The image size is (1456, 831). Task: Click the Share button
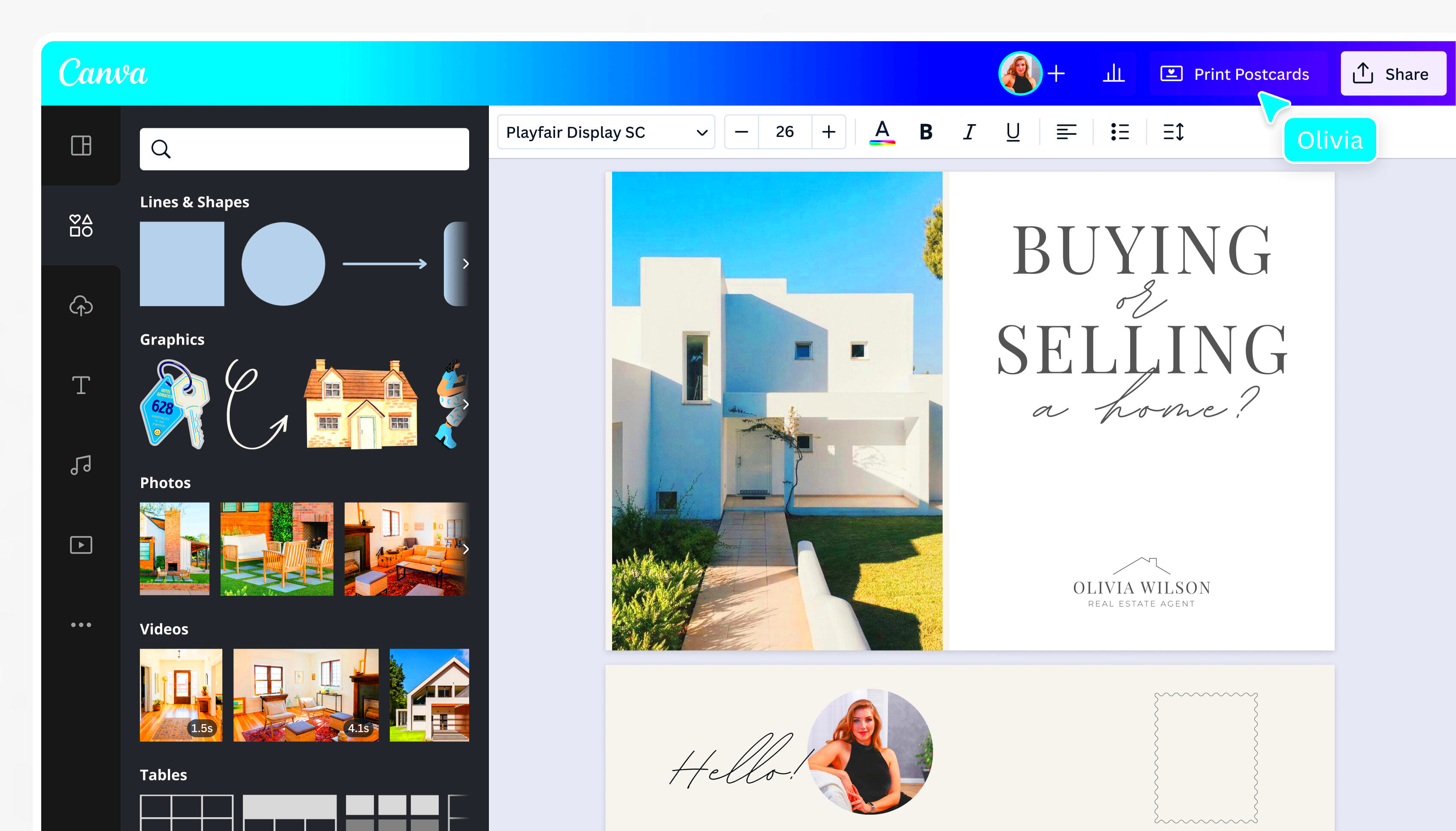click(1392, 73)
